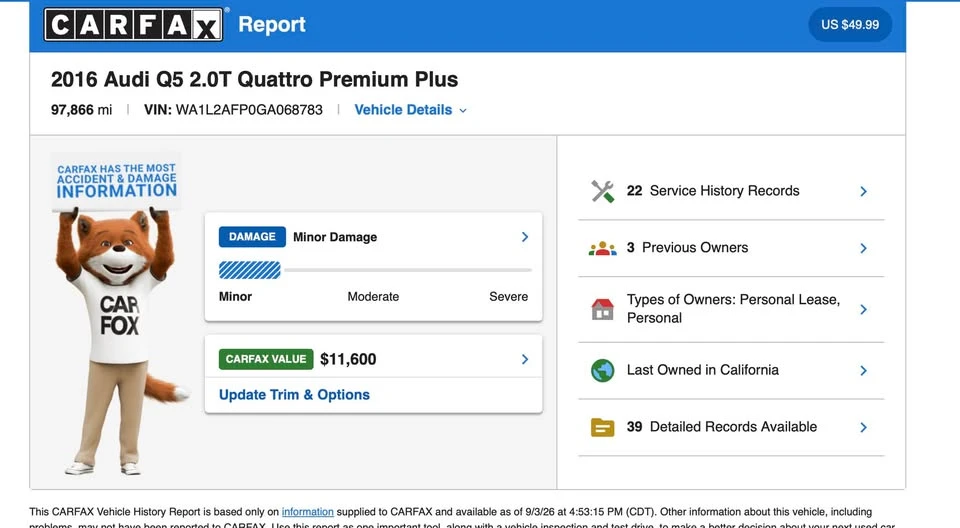Screen dimensions: 960x528
Task: Open the information hyperlink in disclaimer
Action: coord(307,511)
